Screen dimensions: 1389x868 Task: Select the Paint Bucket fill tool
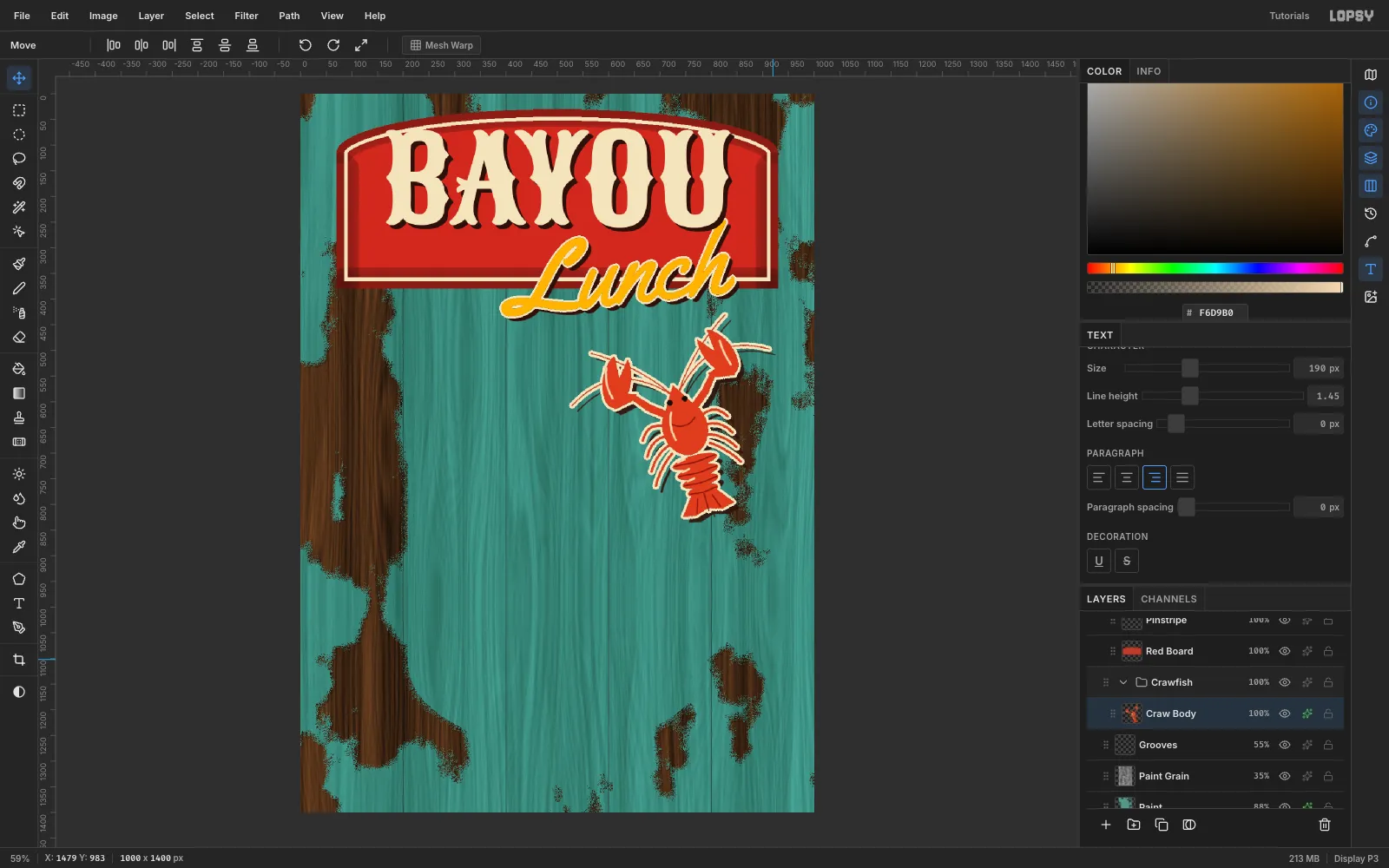click(x=19, y=369)
